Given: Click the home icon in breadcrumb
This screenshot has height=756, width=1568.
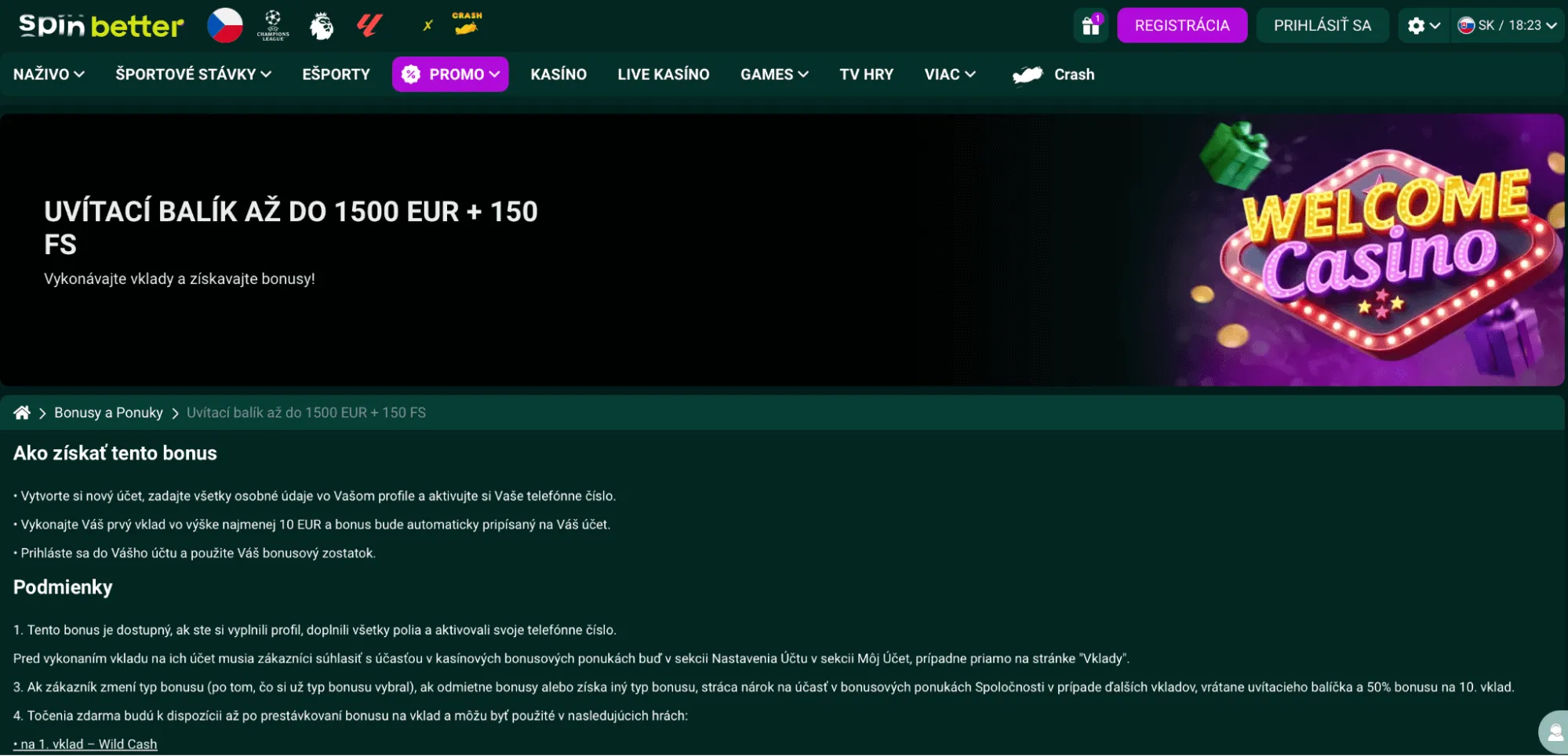Looking at the screenshot, I should click(22, 413).
